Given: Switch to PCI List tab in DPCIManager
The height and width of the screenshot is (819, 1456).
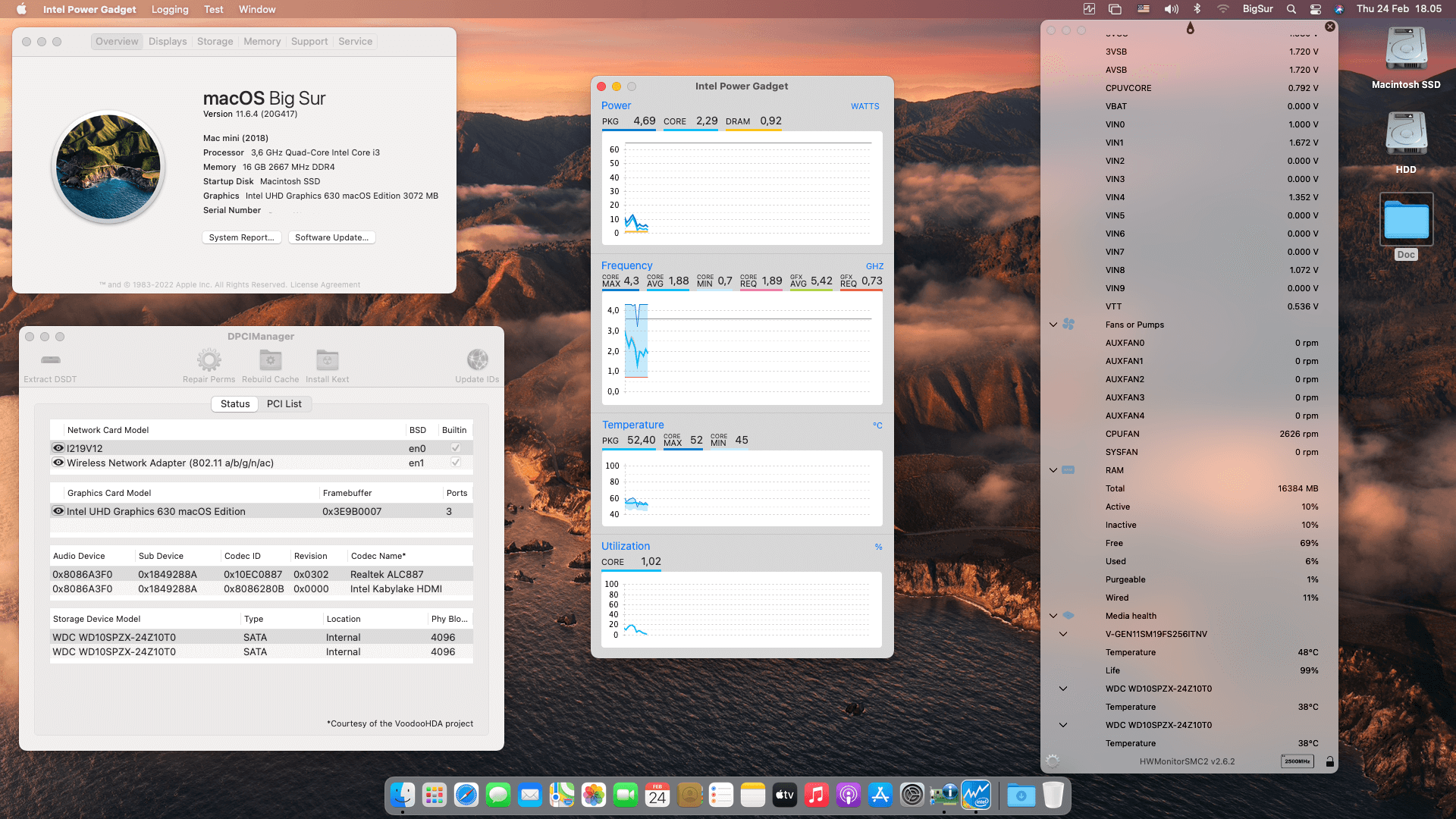Looking at the screenshot, I should (284, 403).
